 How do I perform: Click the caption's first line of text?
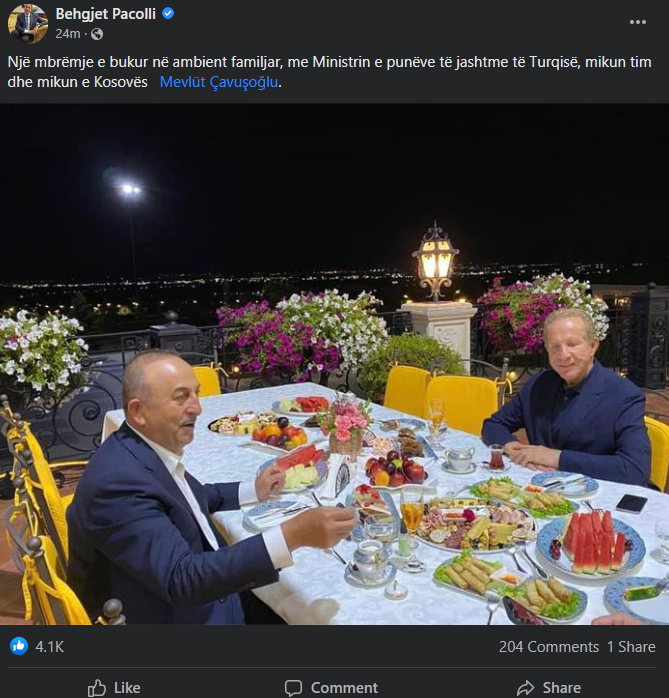(x=300, y=62)
